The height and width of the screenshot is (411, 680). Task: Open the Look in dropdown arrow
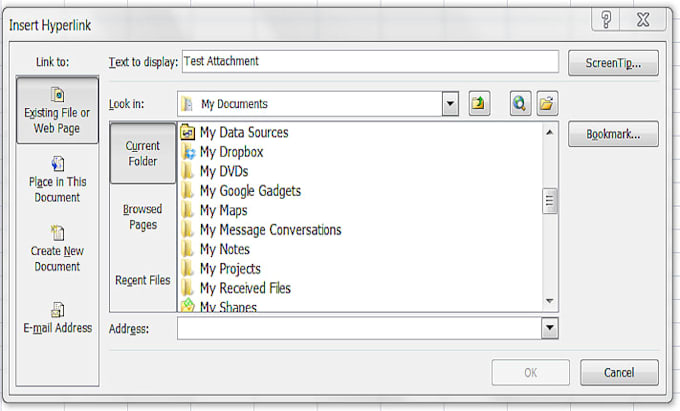point(450,104)
